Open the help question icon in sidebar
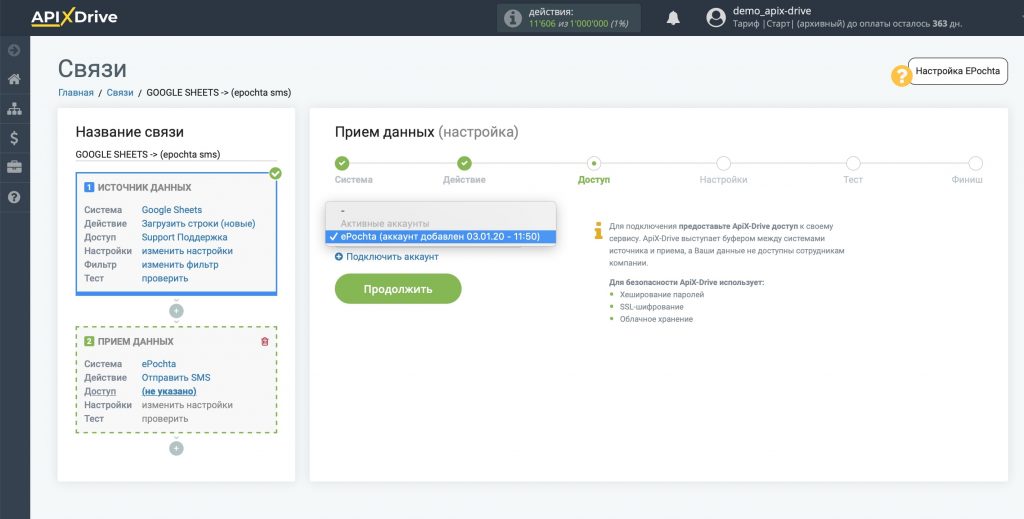The height and width of the screenshot is (519, 1024). (x=14, y=197)
